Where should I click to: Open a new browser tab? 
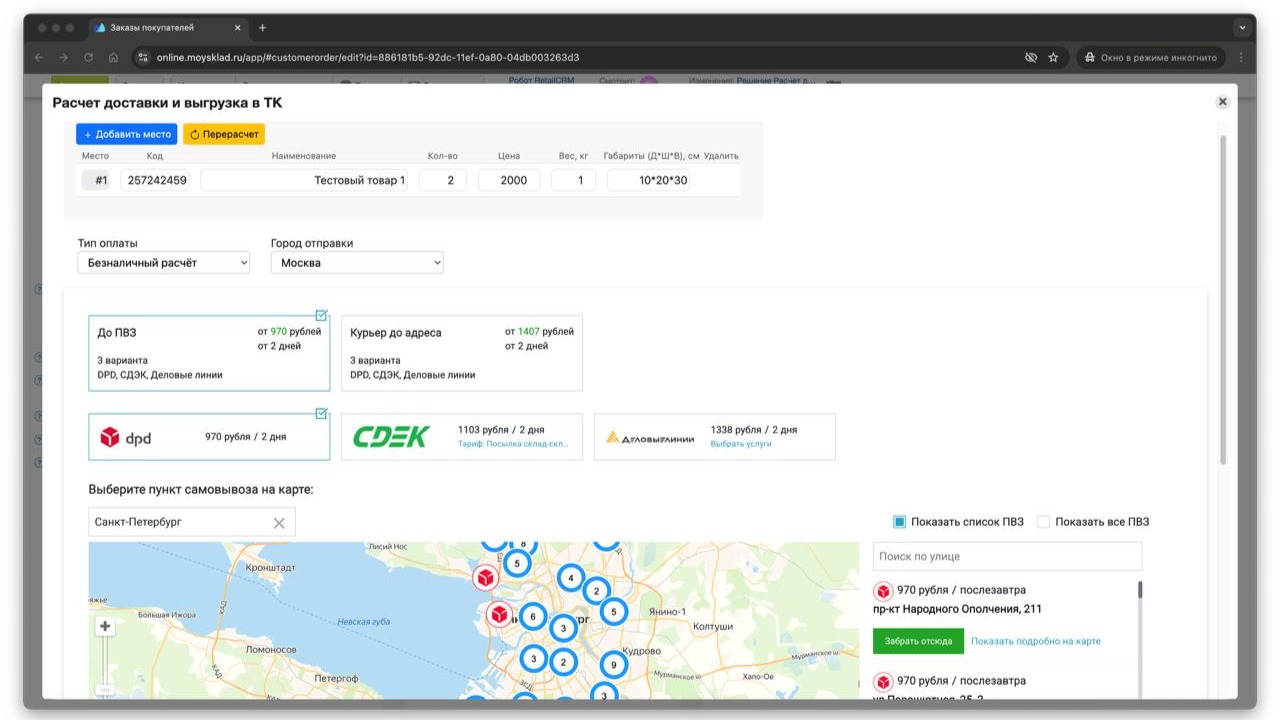[x=263, y=28]
